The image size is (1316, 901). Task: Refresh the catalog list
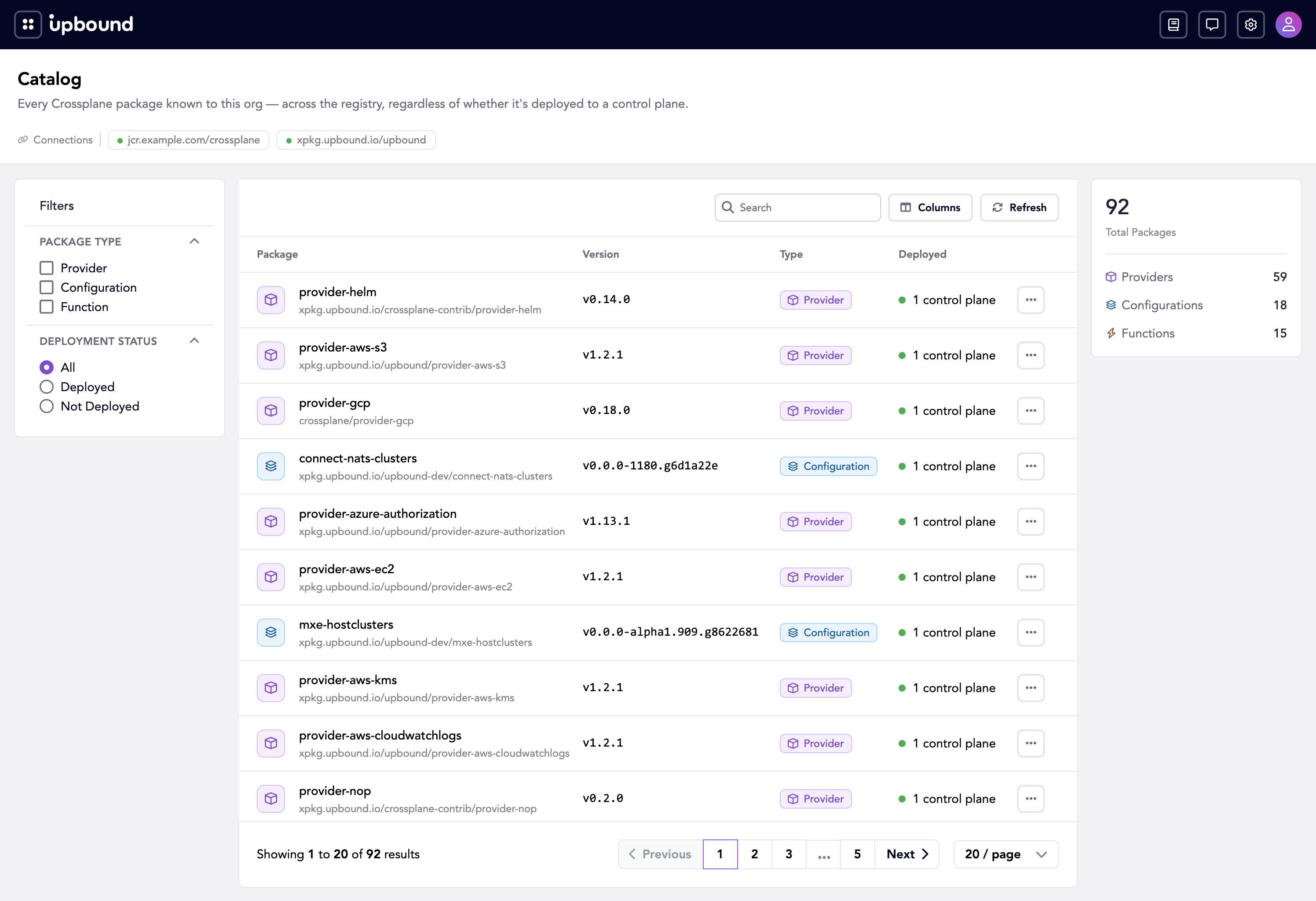pos(1019,207)
